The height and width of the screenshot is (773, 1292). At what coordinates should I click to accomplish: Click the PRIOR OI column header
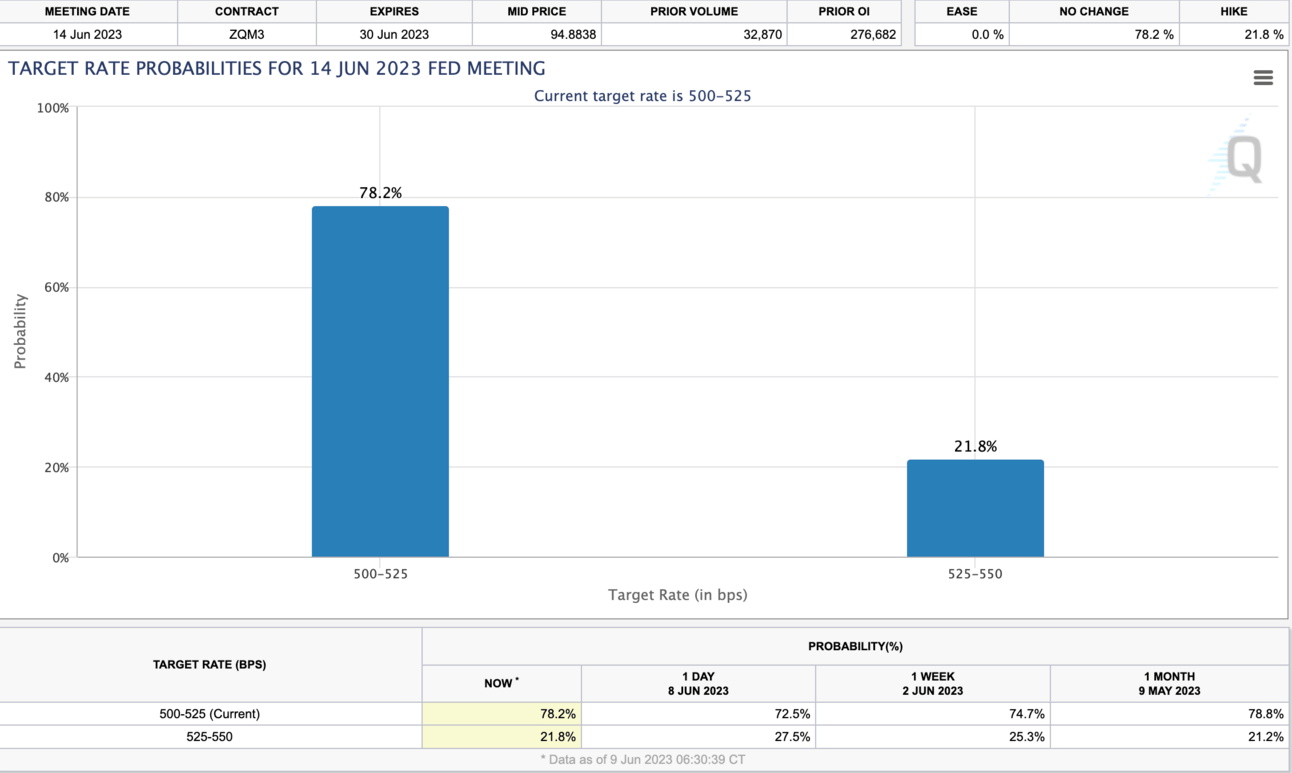point(844,12)
